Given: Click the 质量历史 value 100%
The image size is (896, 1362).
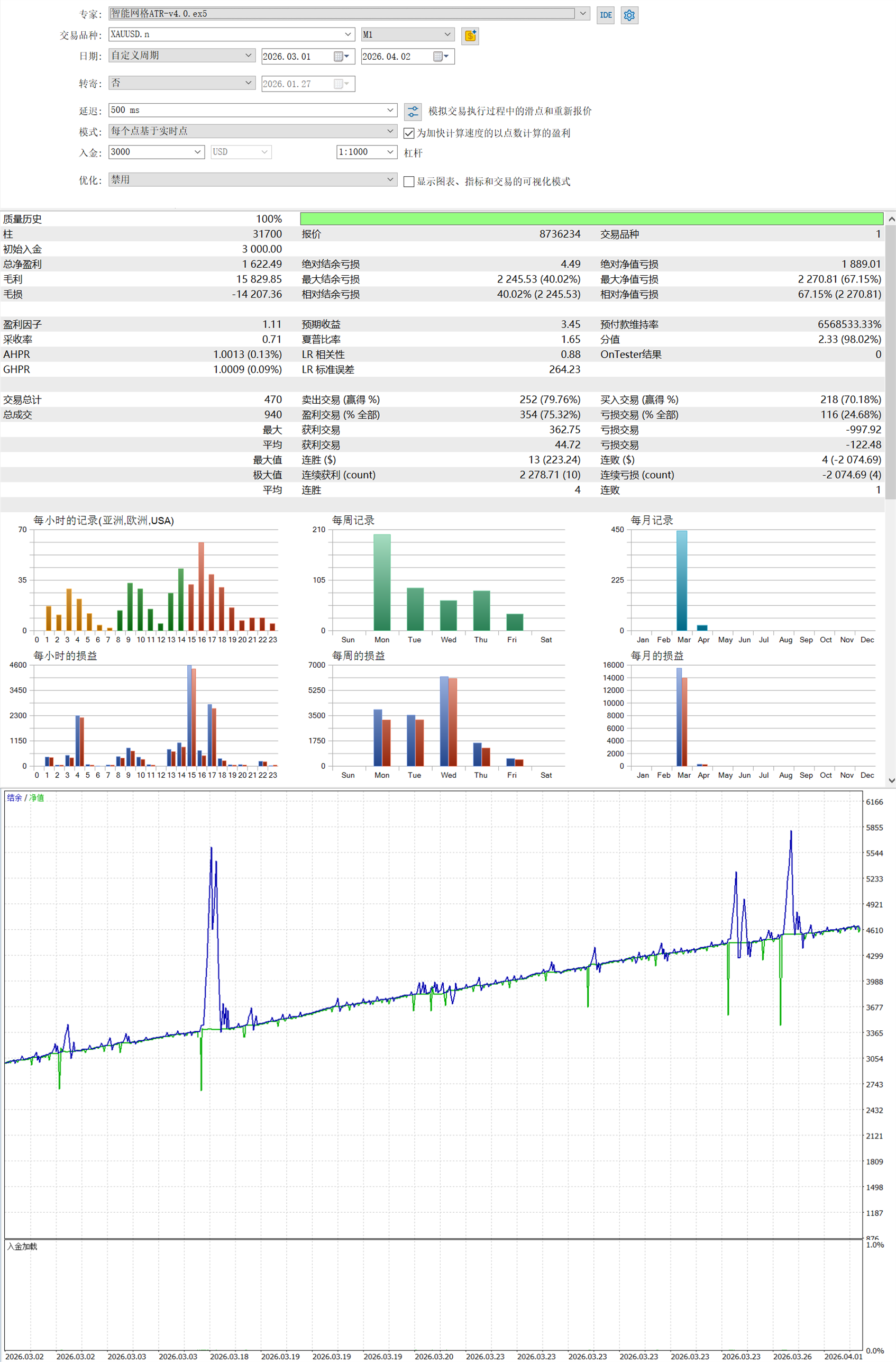Looking at the screenshot, I should click(269, 219).
